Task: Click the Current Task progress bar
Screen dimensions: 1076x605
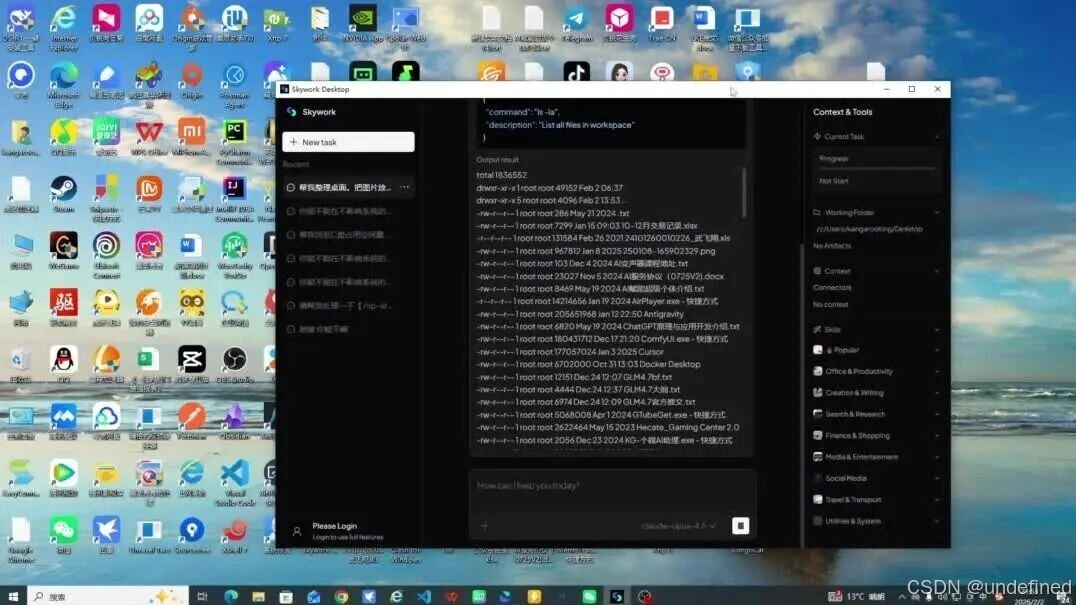Action: click(x=876, y=167)
